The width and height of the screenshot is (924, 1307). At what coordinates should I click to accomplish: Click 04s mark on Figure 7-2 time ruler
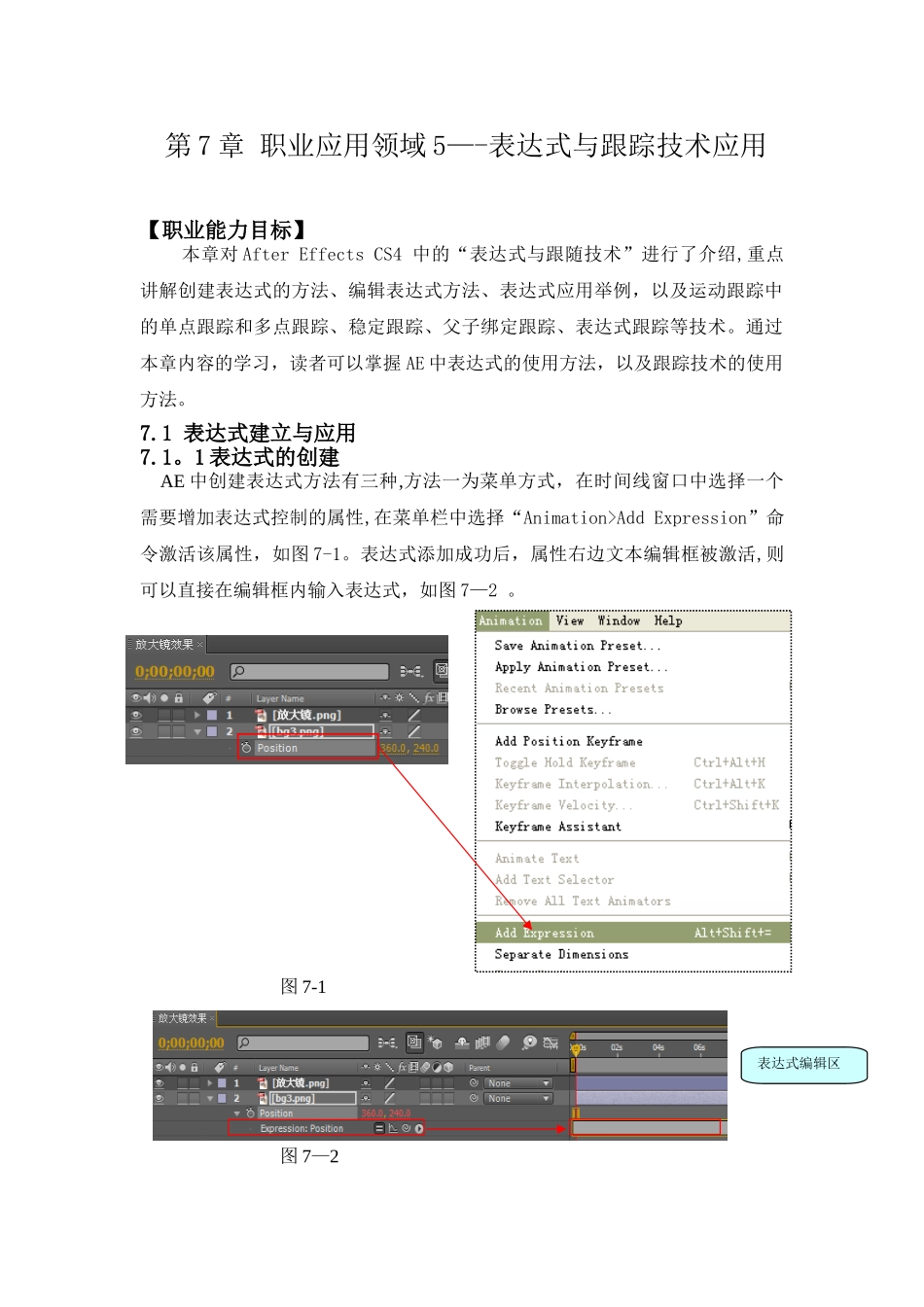point(658,1047)
